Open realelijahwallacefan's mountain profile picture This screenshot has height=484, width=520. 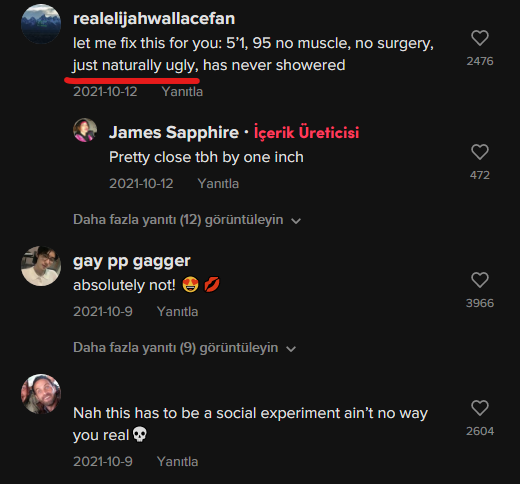pos(41,24)
